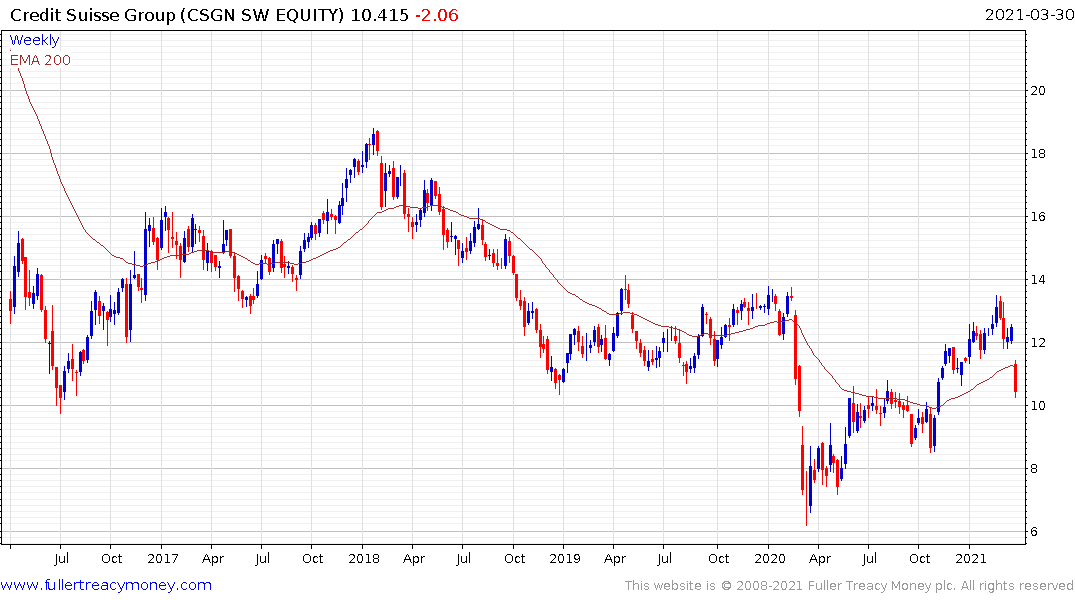Click the 10 price axis label
This screenshot has height=600, width=1075.
click(x=1038, y=406)
